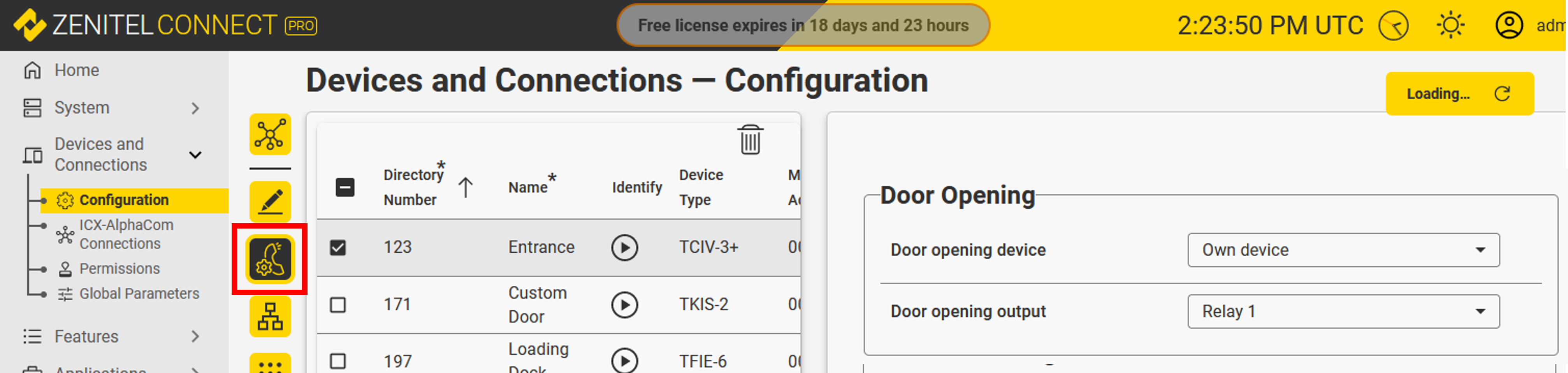Open ICX-AlphaCom Connections page
Screen dimensions: 1568x373
(x=126, y=234)
